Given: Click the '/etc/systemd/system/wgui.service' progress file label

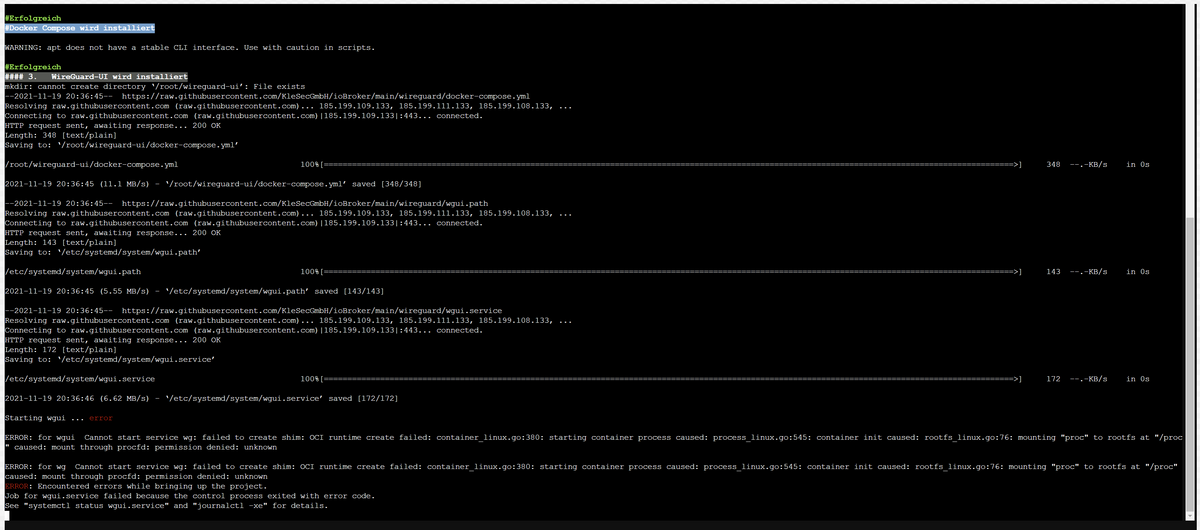Looking at the screenshot, I should click(80, 379).
